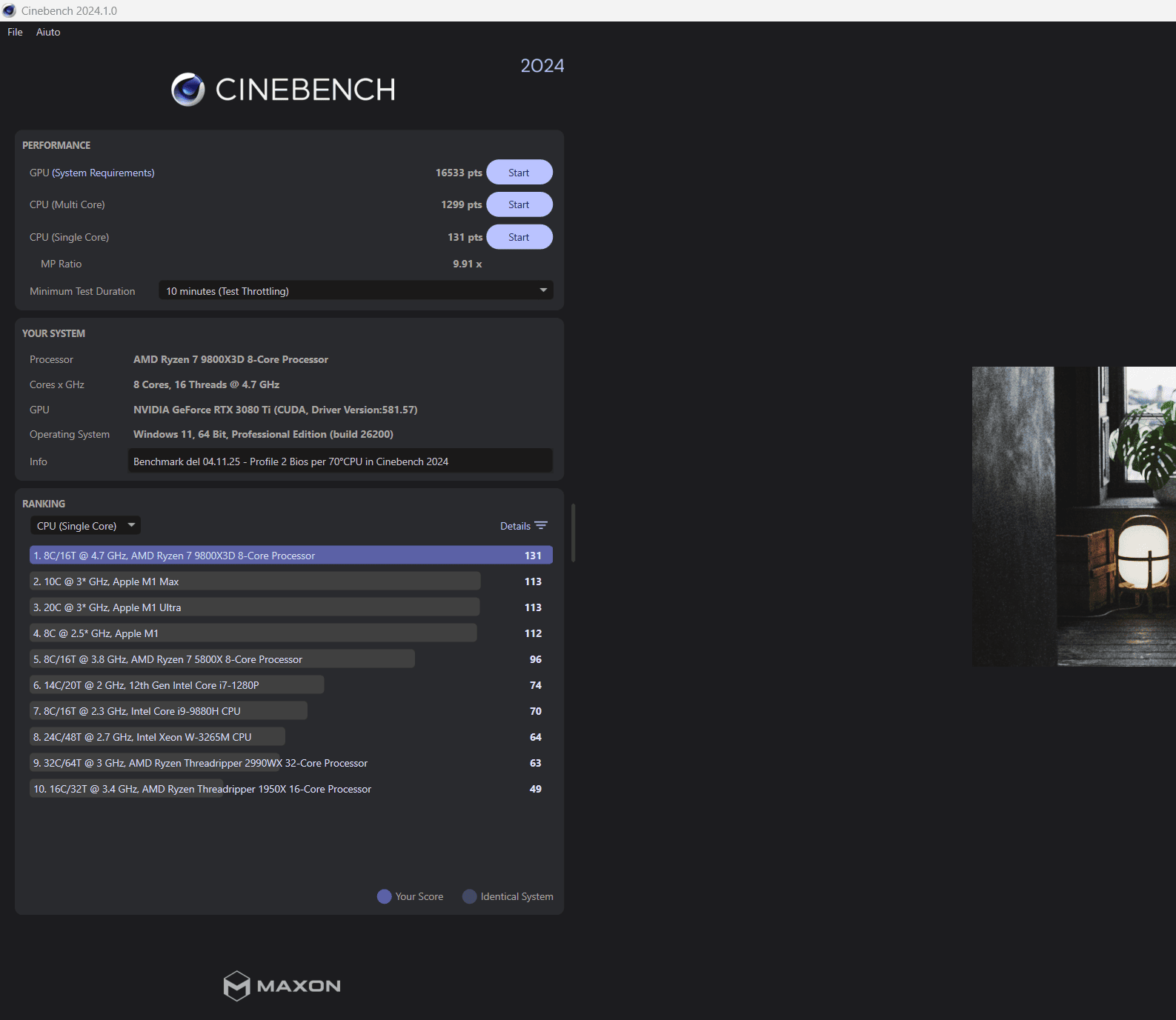Open the CPU (Single Core) ranking dropdown

tap(85, 526)
